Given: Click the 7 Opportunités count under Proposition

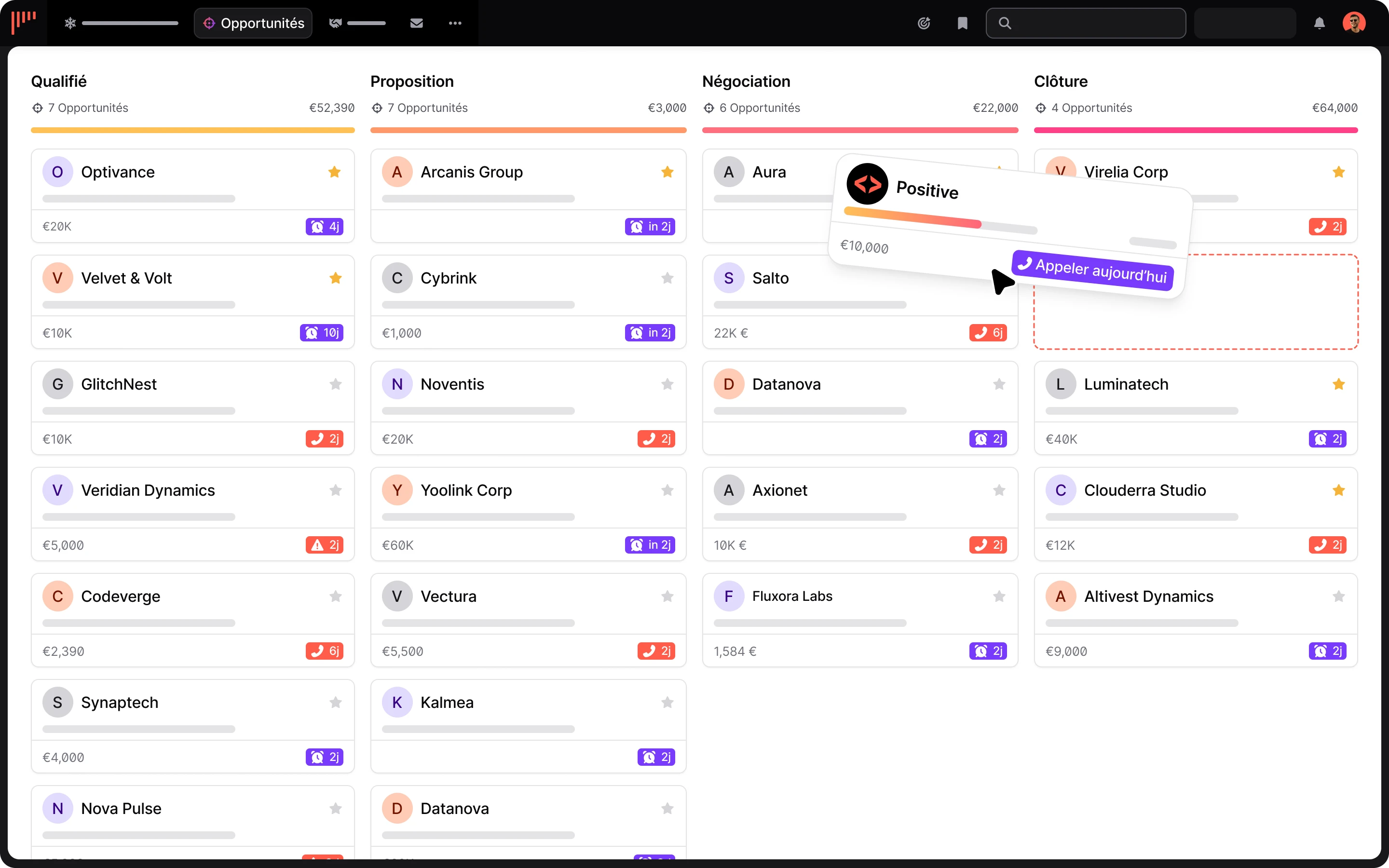Looking at the screenshot, I should [427, 108].
